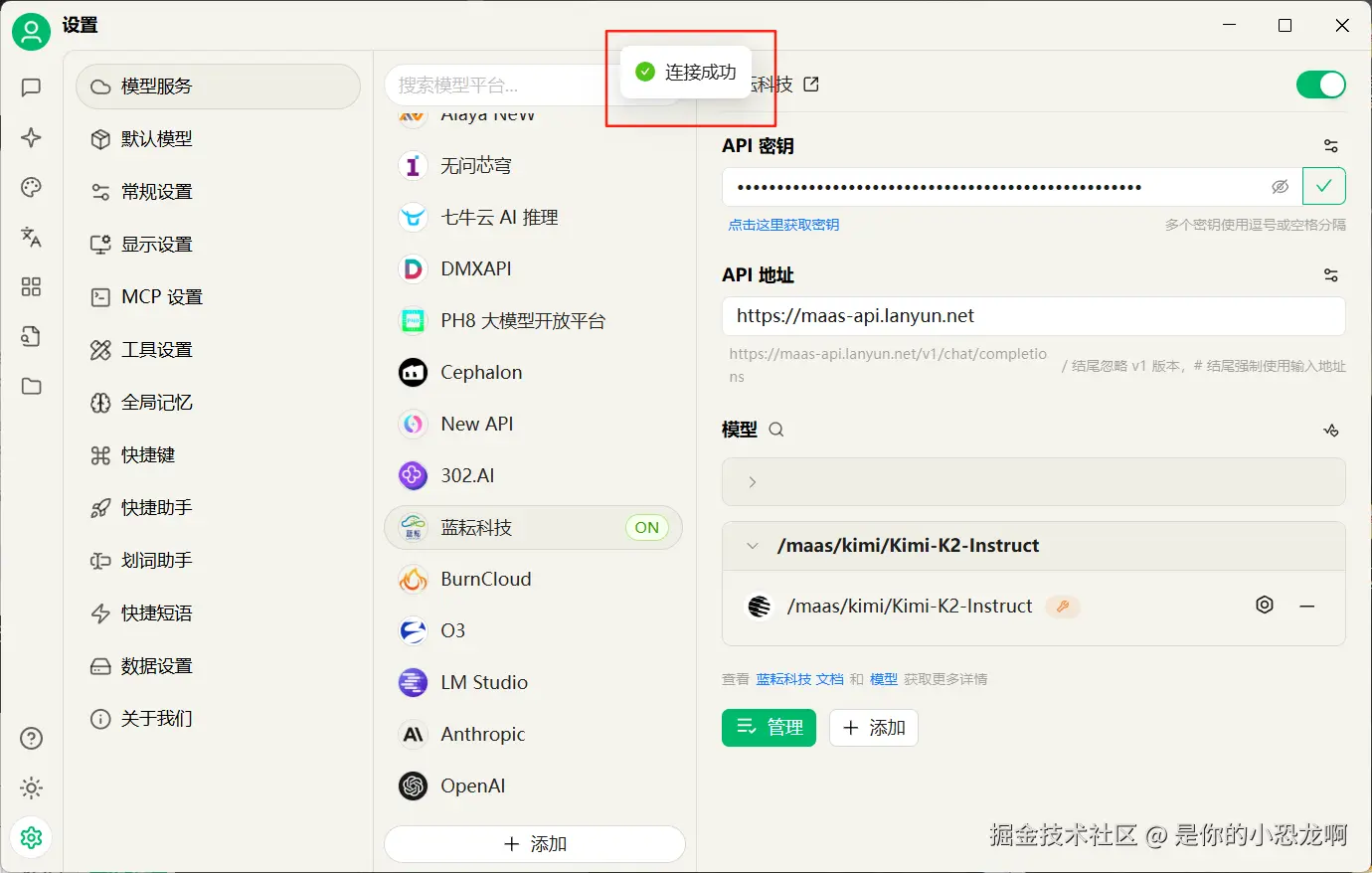
Task: Open the mini apps grid icon
Action: 31,286
